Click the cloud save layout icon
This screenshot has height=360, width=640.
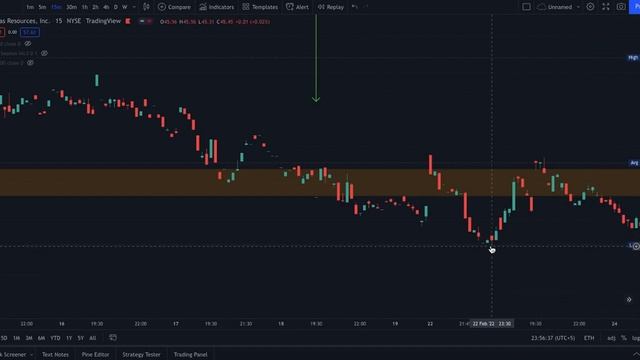tap(542, 7)
